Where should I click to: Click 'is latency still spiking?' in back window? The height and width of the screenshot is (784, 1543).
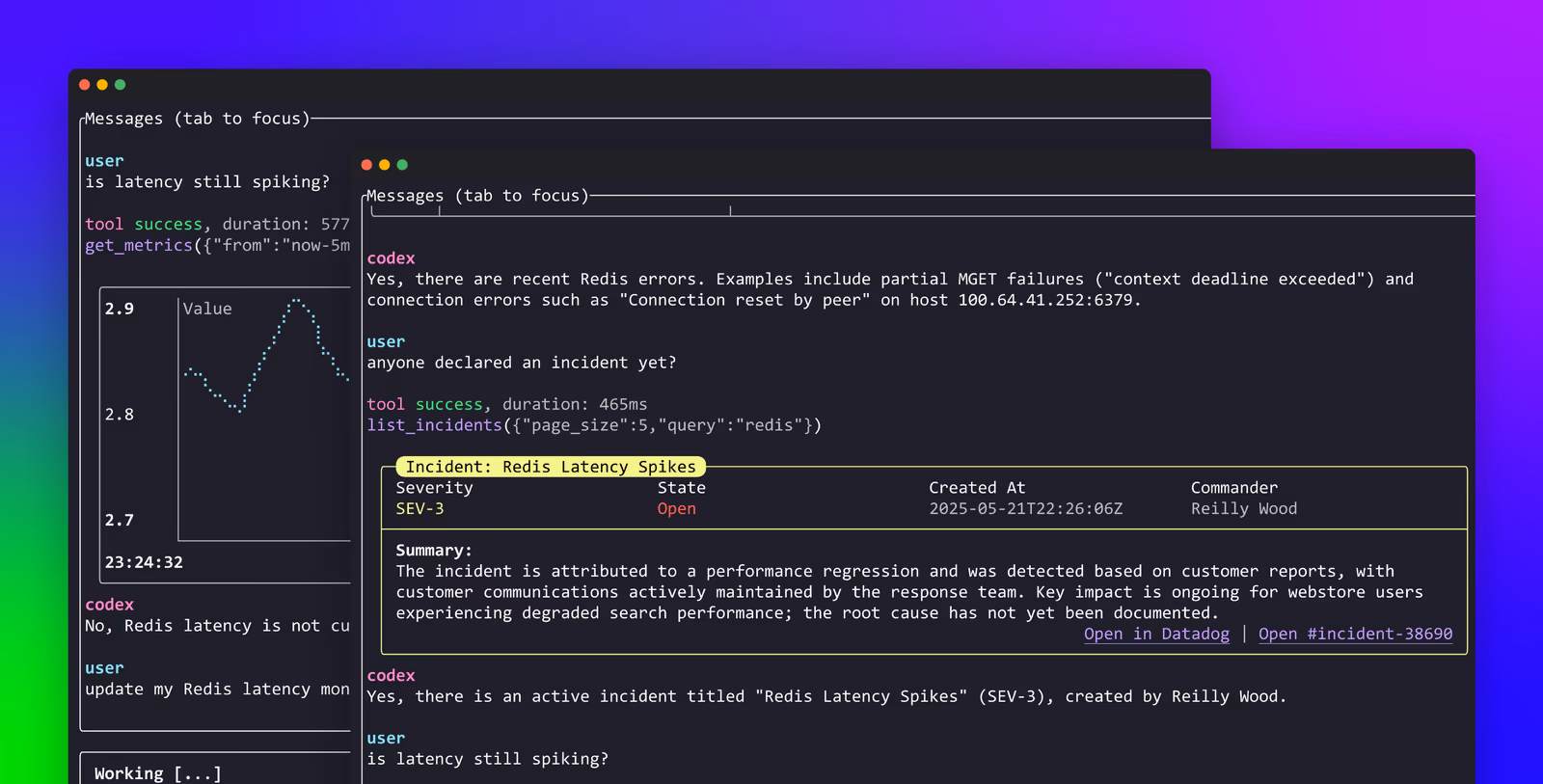[207, 182]
